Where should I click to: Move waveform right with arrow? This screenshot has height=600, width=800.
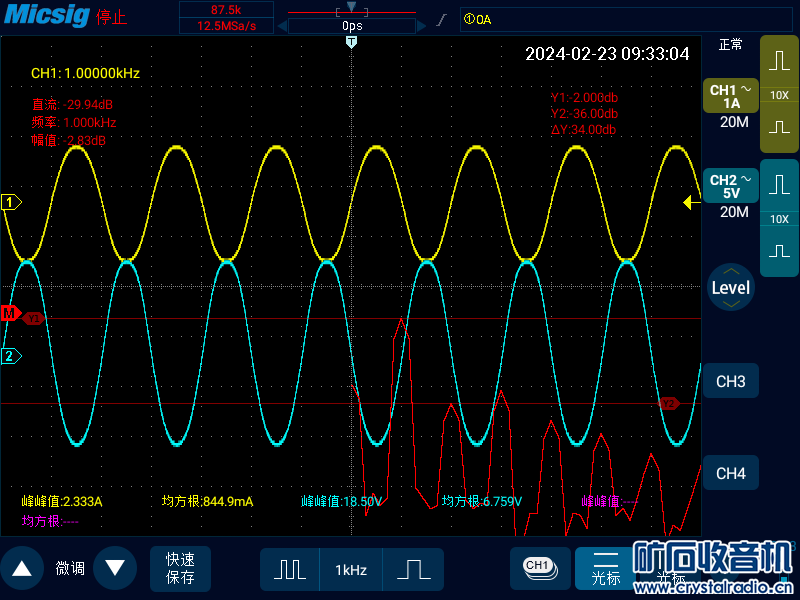pyautogui.click(x=421, y=26)
